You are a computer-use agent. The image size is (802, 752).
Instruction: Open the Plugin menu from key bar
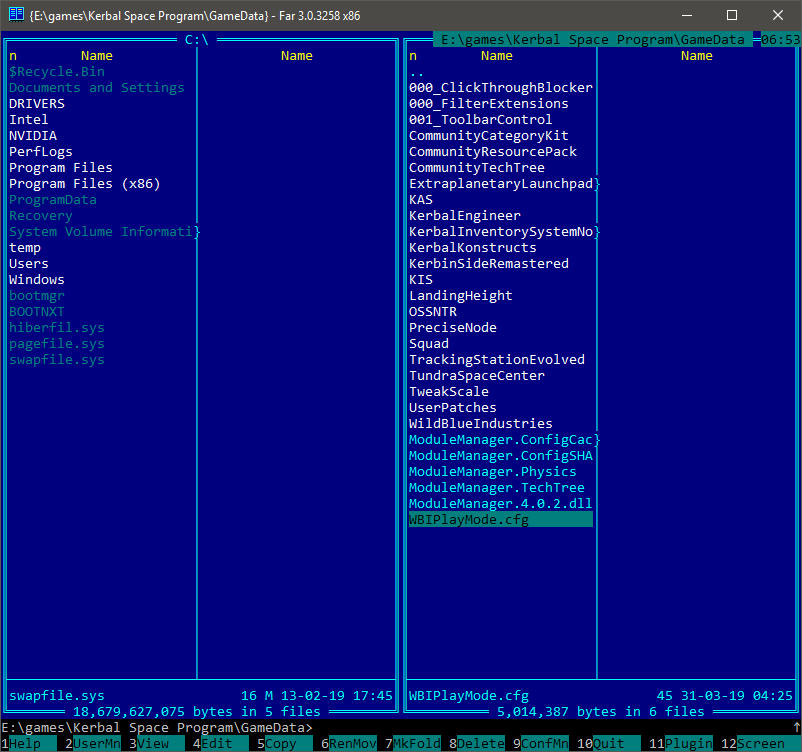tap(680, 743)
